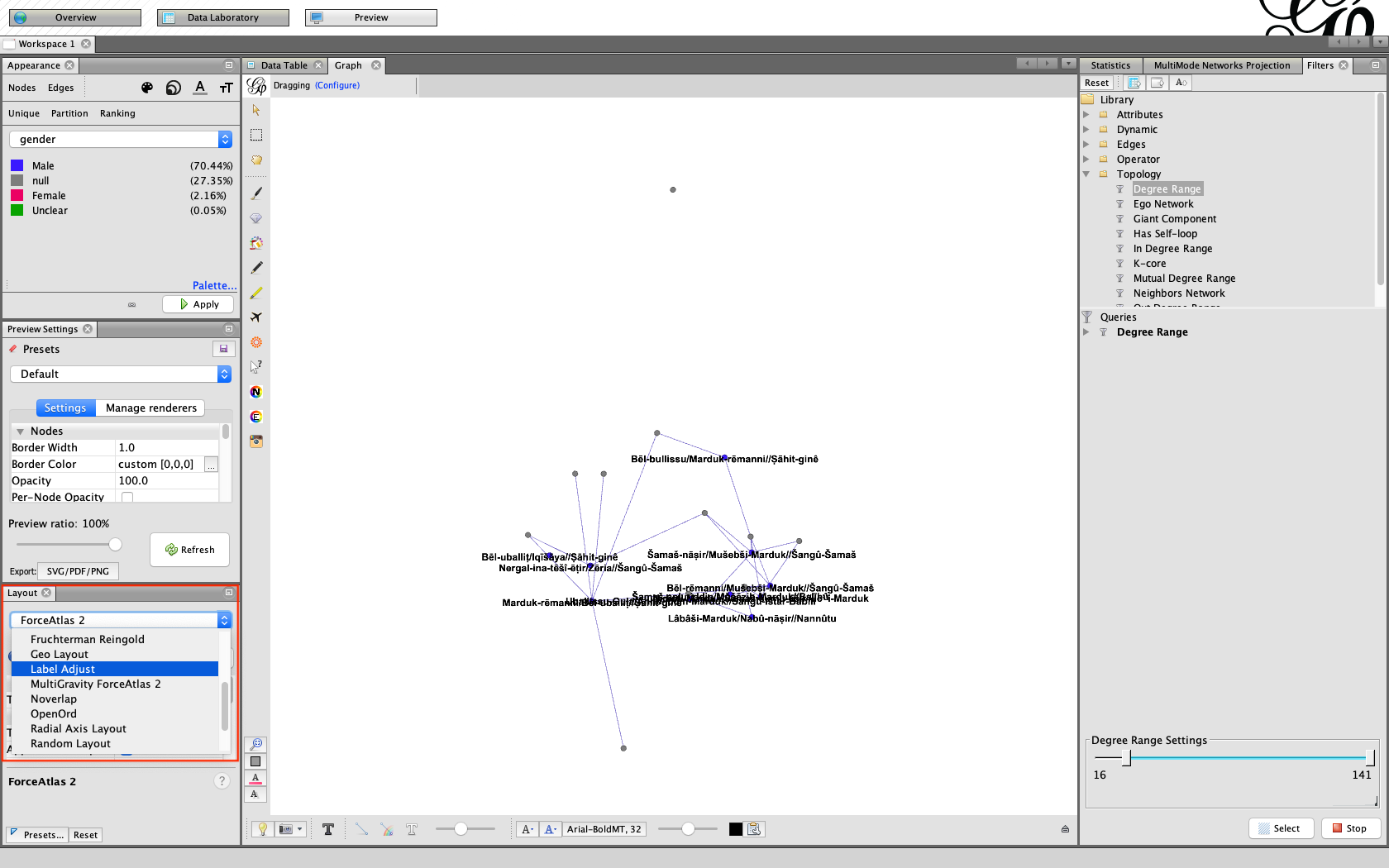Select the direct selection arrow tool
The image size is (1389, 868).
[x=256, y=110]
